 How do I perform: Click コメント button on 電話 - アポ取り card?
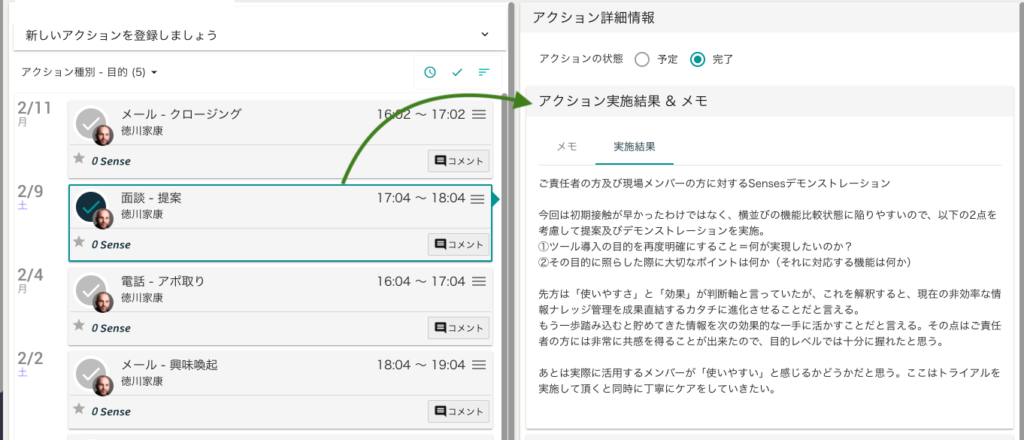(x=458, y=328)
